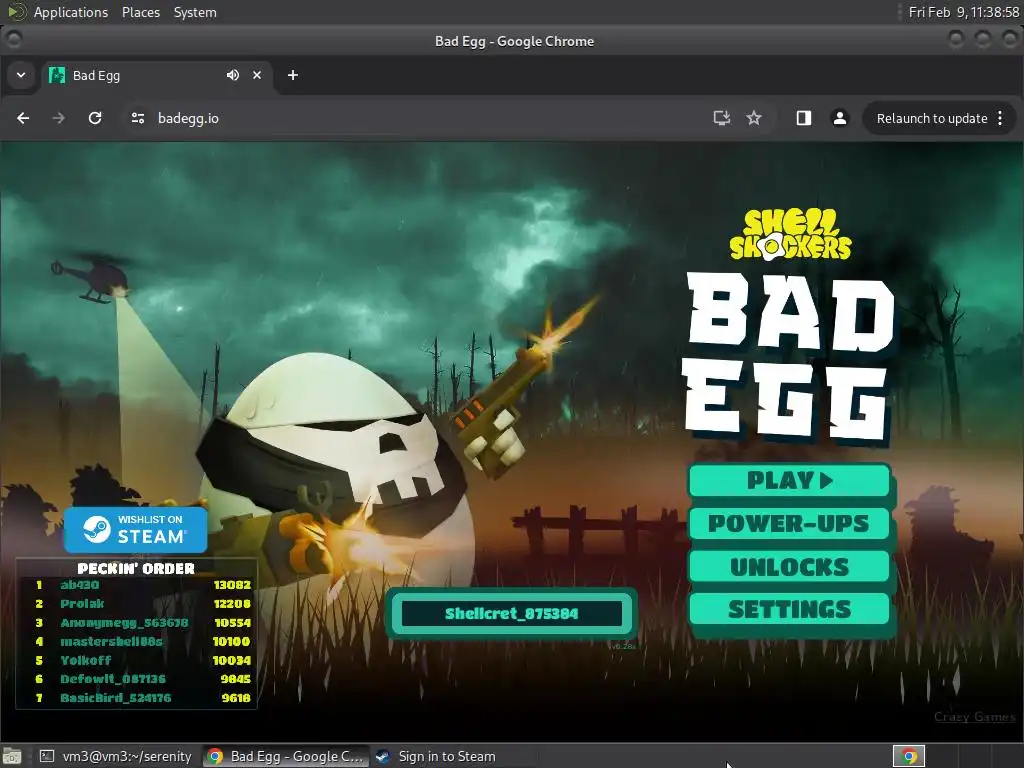Select leaderboard player Prolak
Screen dimensions: 1024x768
tap(82, 603)
